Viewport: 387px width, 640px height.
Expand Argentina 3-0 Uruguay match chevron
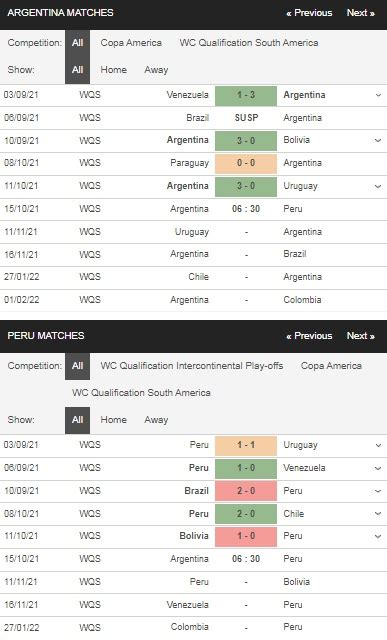[378, 186]
